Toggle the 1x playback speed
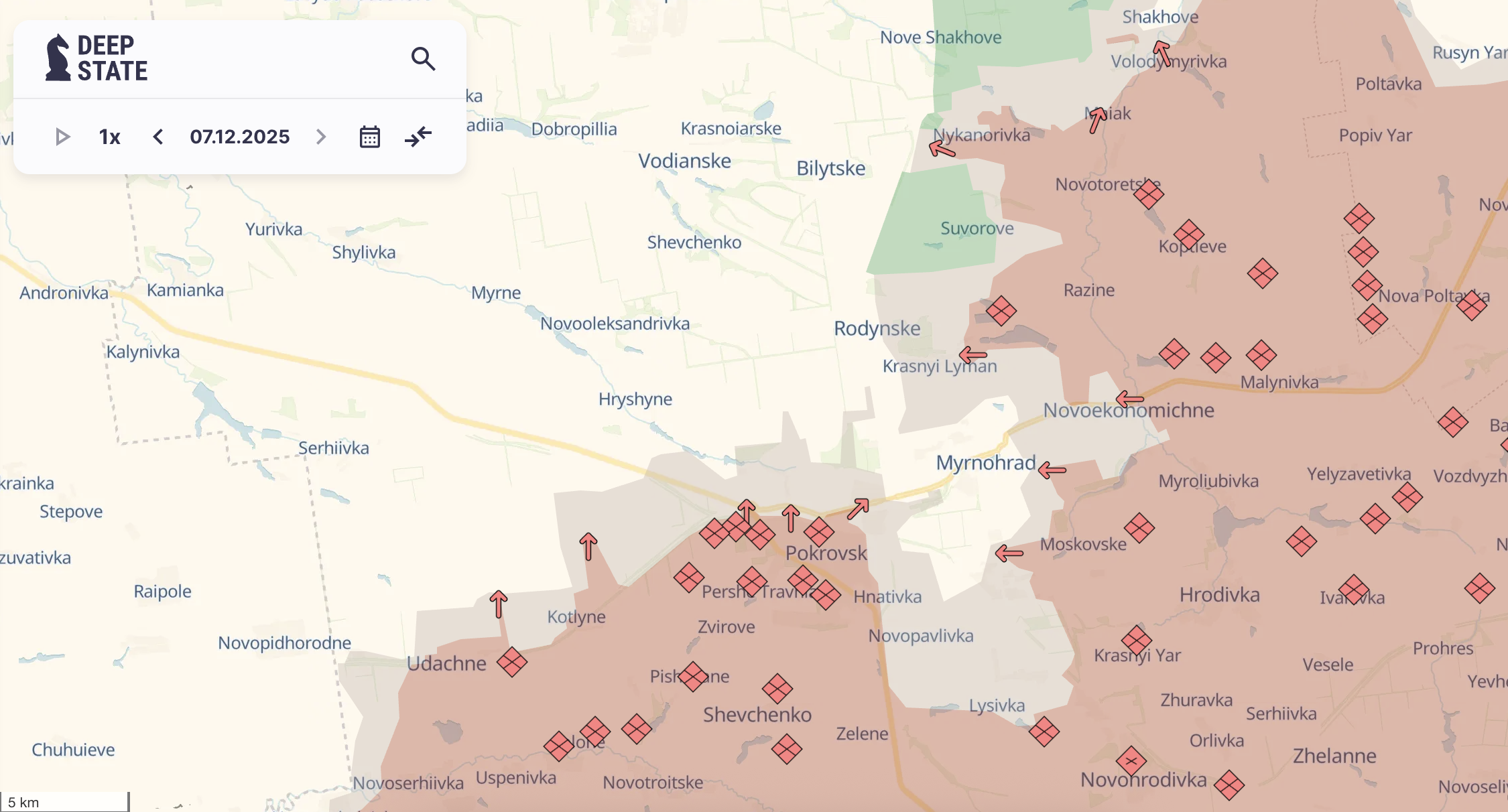This screenshot has height=812, width=1508. [109, 137]
